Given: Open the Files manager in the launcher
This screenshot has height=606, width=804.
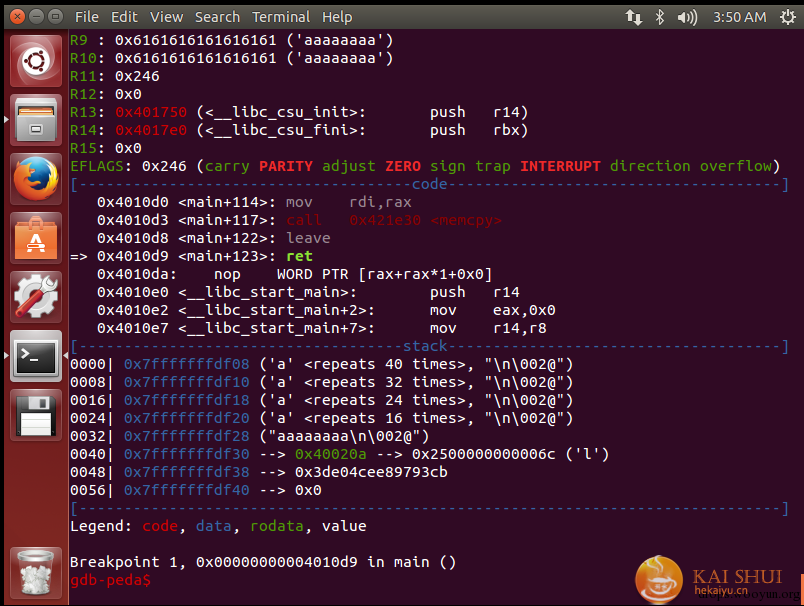Looking at the screenshot, I should tap(36, 120).
